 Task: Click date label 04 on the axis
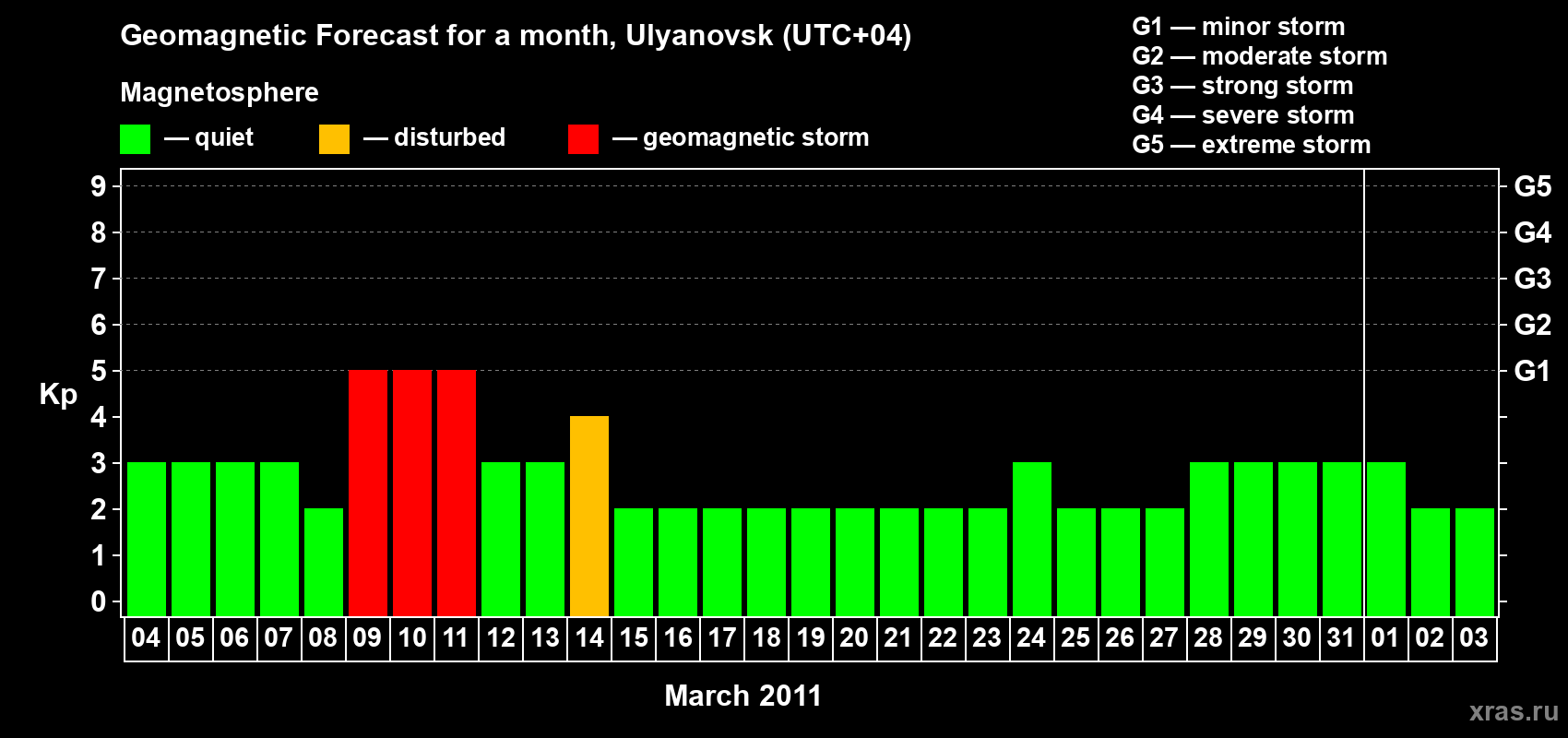coord(146,637)
